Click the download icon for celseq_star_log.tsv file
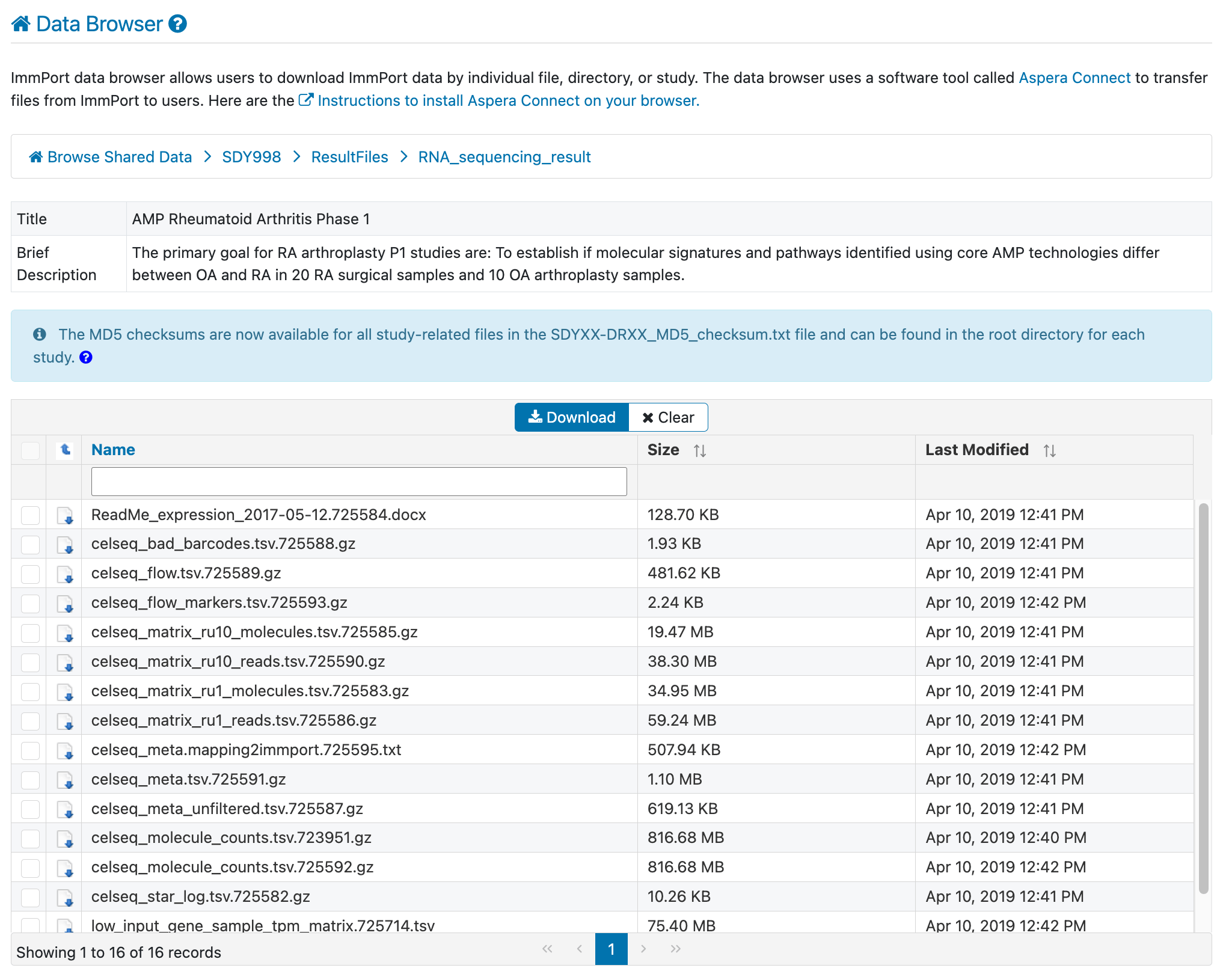 (x=66, y=897)
